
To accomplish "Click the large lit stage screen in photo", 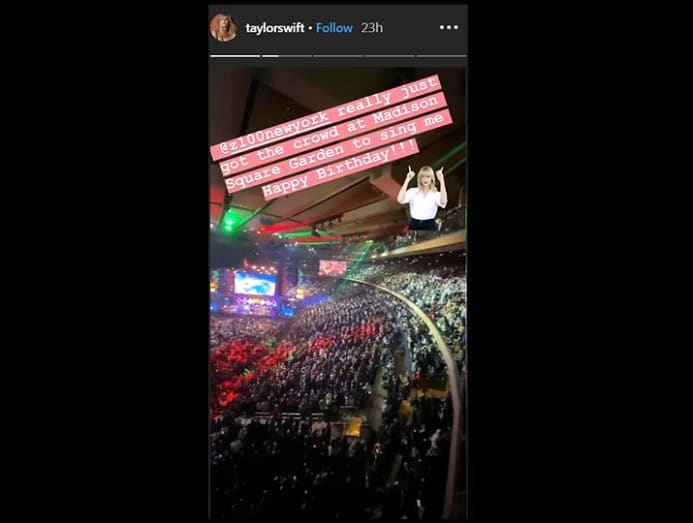I will 255,283.
